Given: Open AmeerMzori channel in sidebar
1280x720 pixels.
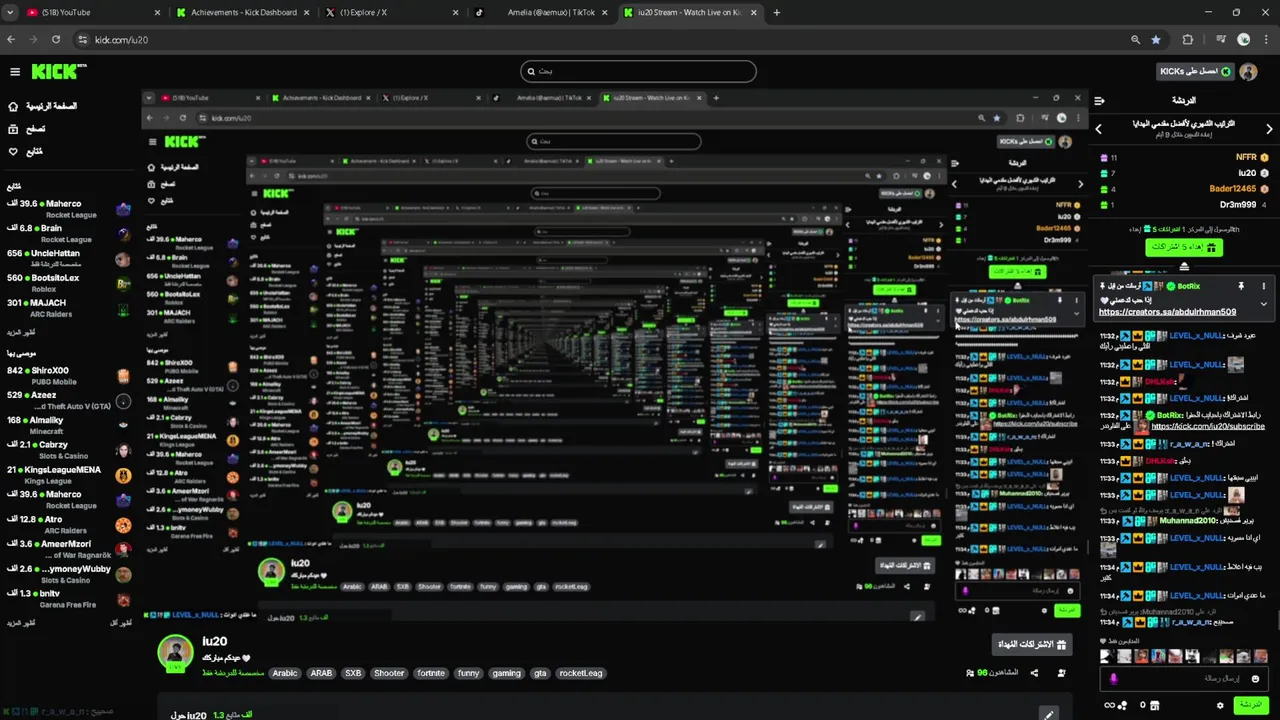Looking at the screenshot, I should coord(66,549).
